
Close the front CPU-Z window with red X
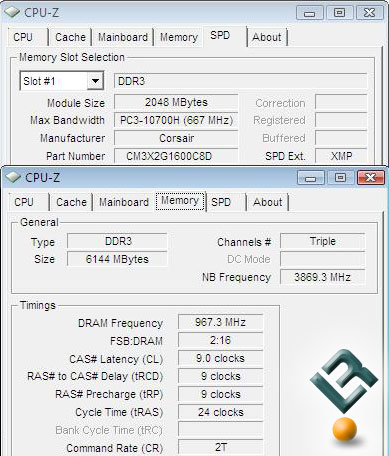tap(370, 178)
